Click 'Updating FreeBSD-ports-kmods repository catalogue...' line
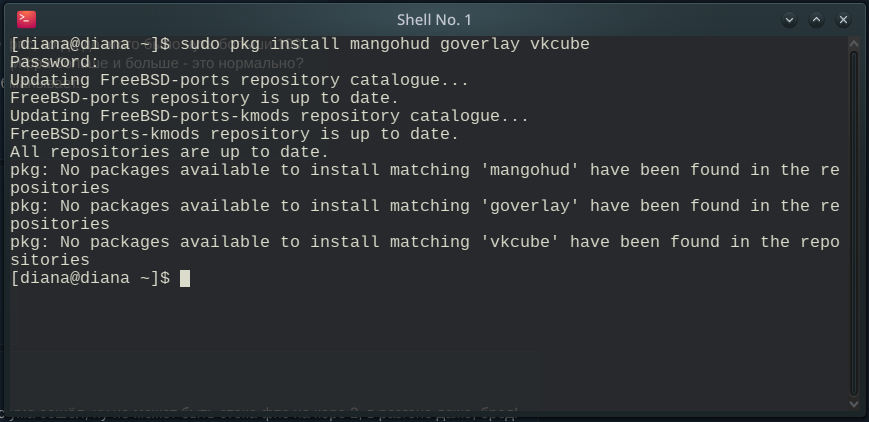The image size is (869, 422). (x=269, y=116)
